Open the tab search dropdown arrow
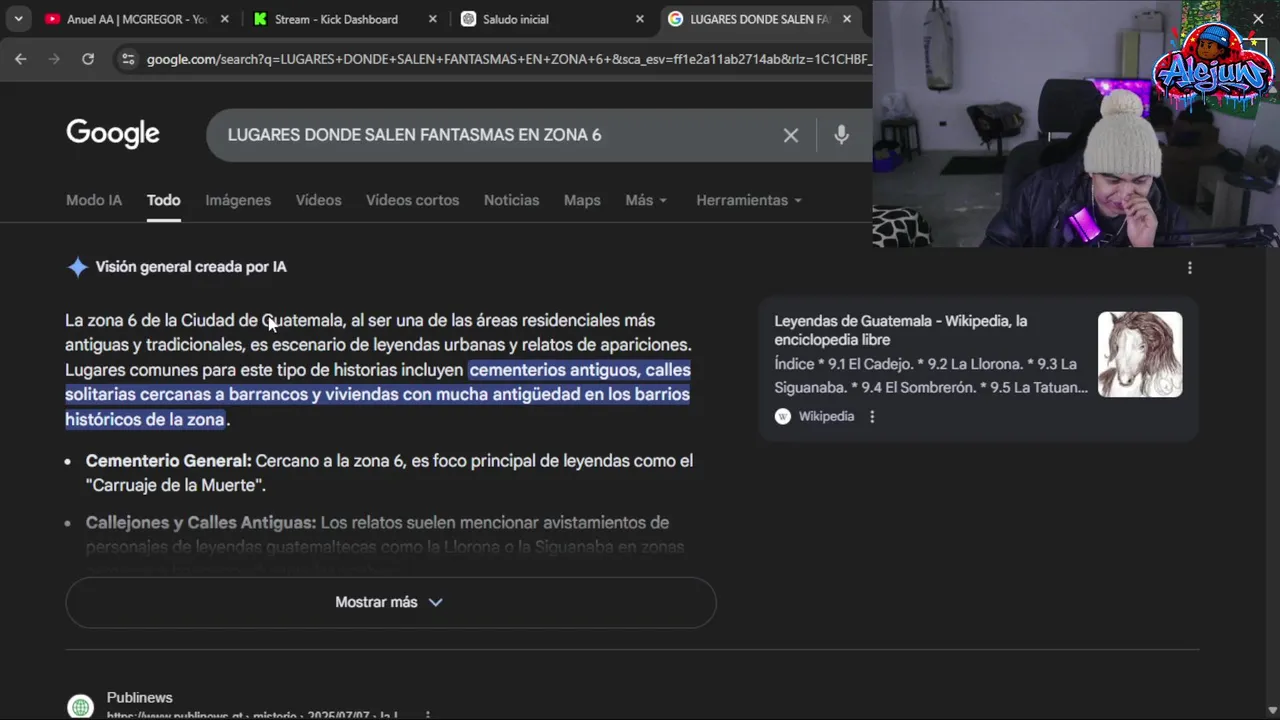Viewport: 1280px width, 720px height. (x=18, y=19)
